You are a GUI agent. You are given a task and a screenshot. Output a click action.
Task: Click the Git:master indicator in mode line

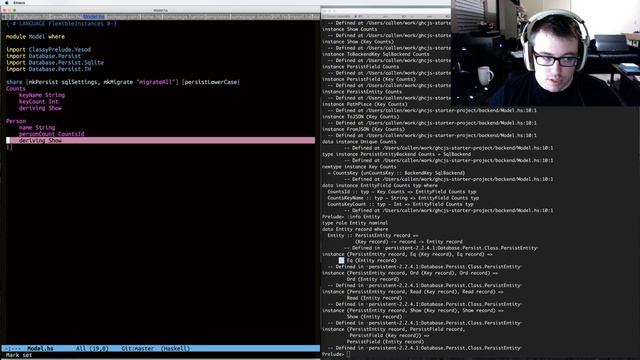pyautogui.click(x=138, y=349)
